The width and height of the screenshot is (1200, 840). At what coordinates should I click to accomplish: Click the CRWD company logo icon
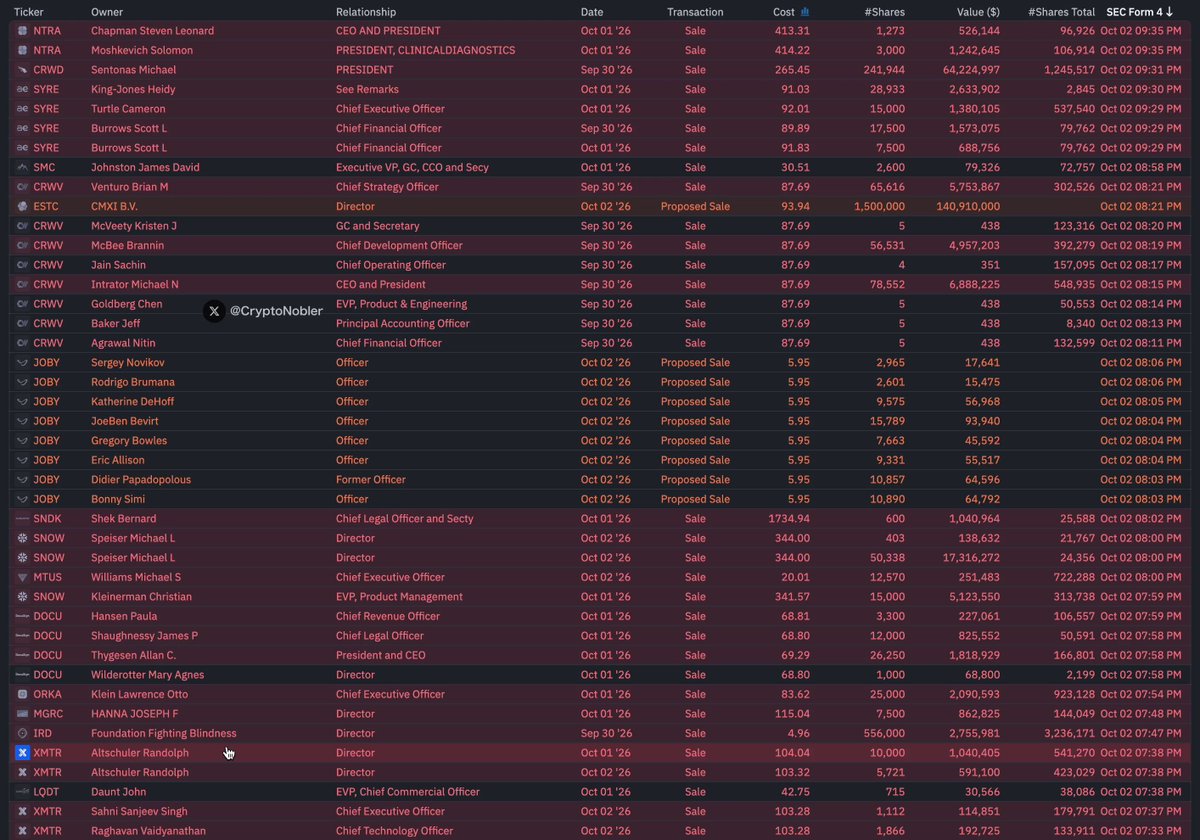(22, 70)
